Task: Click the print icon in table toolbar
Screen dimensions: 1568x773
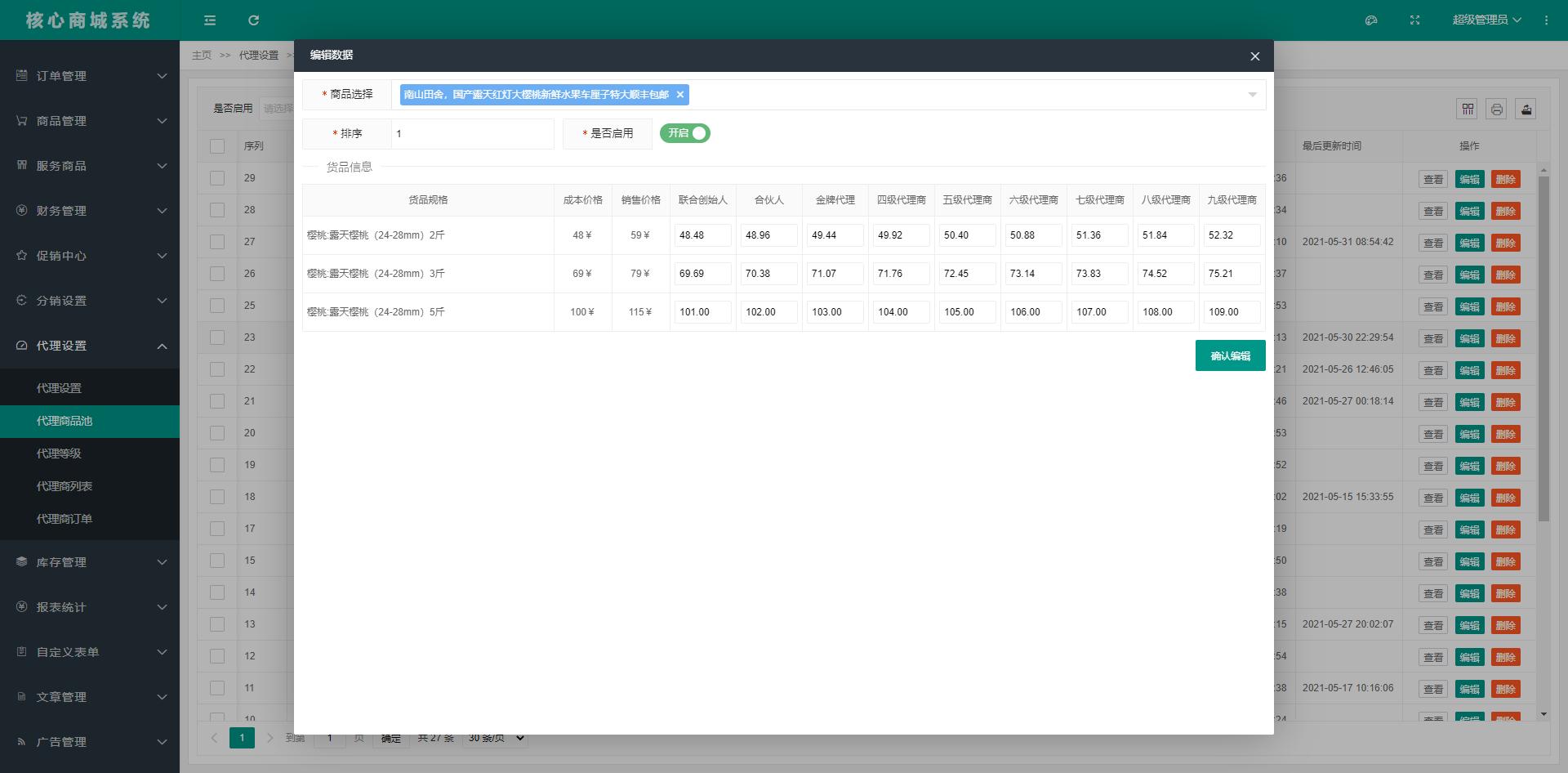Action: pos(1496,109)
